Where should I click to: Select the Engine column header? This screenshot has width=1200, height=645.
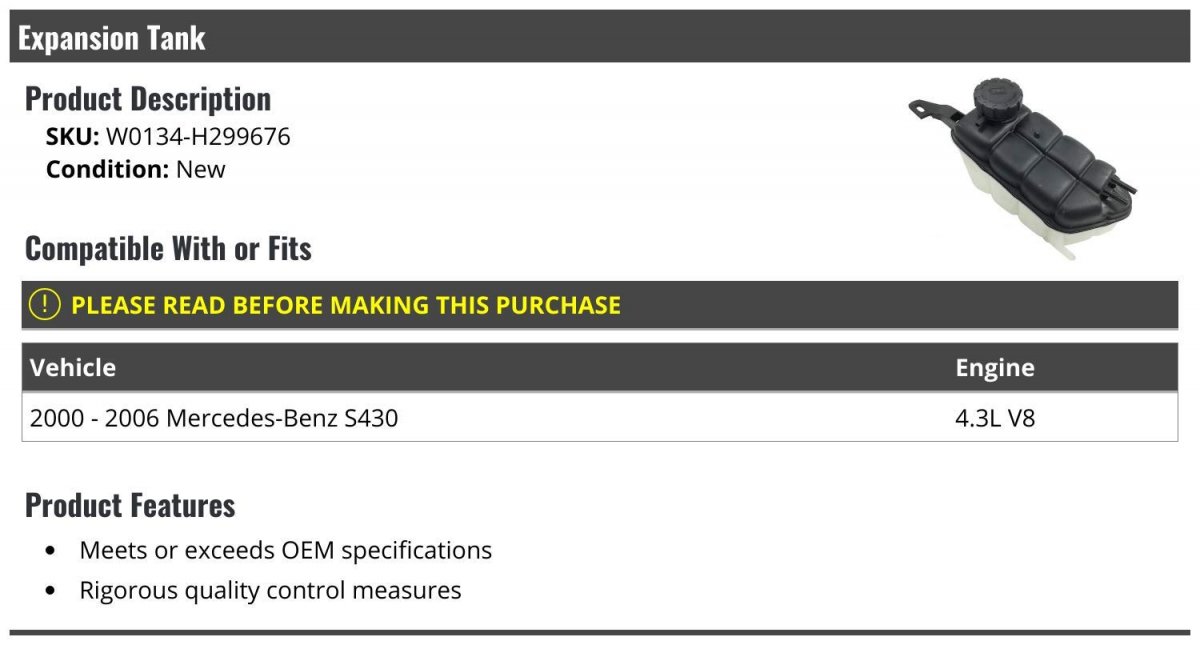pyautogui.click(x=995, y=368)
